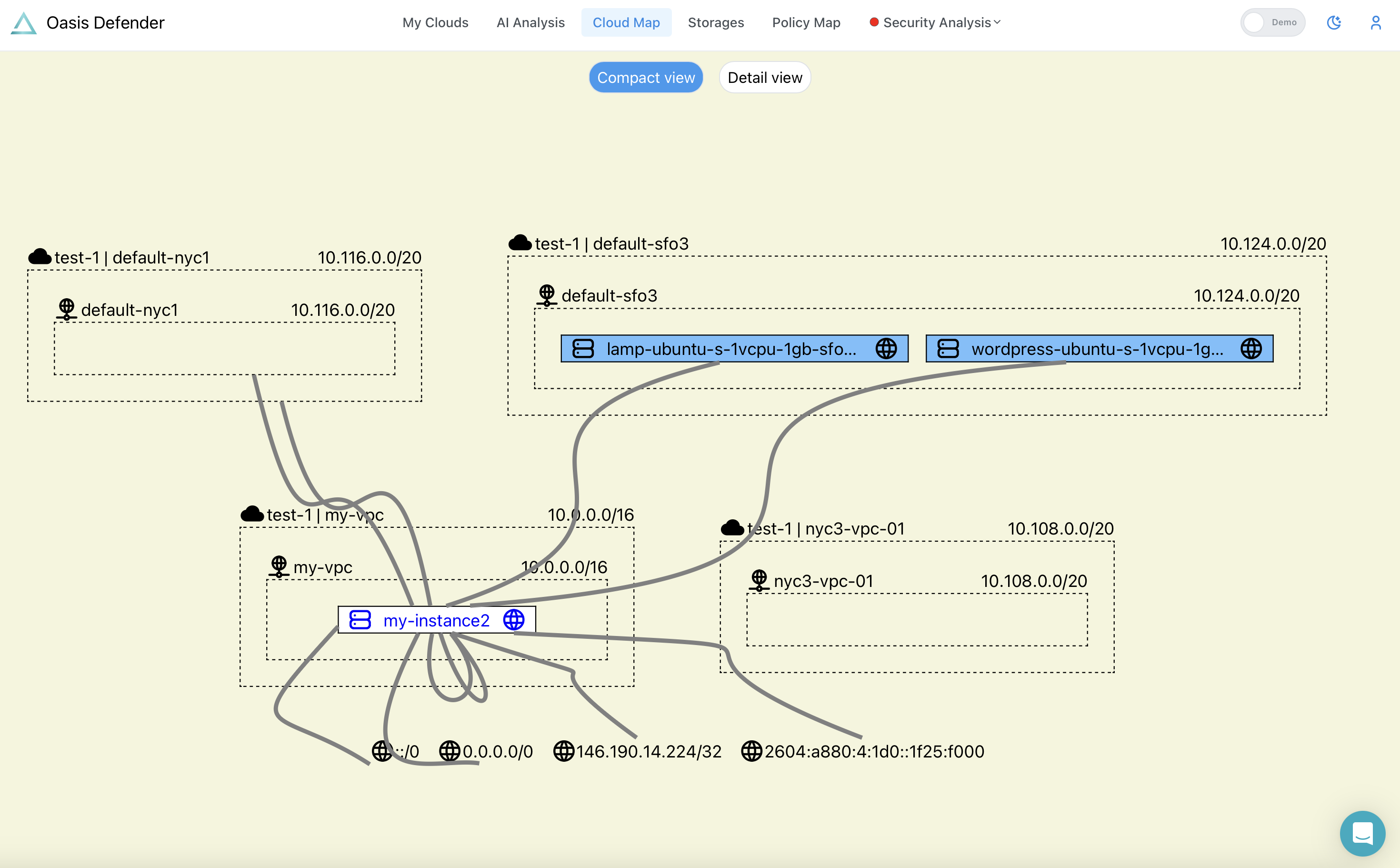Click cloud icon for test-1 | default-sfo3
Viewport: 1400px width, 868px height.
[520, 243]
